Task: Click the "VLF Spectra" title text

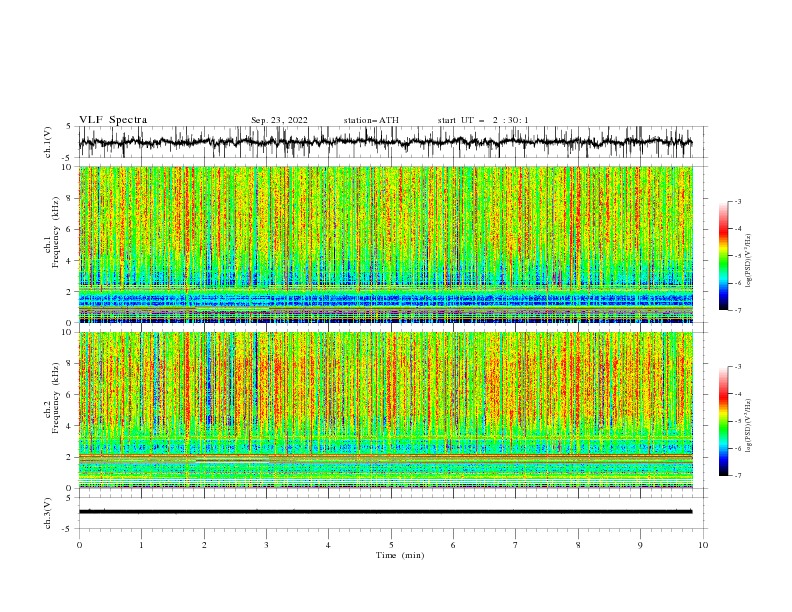Action: tap(113, 120)
